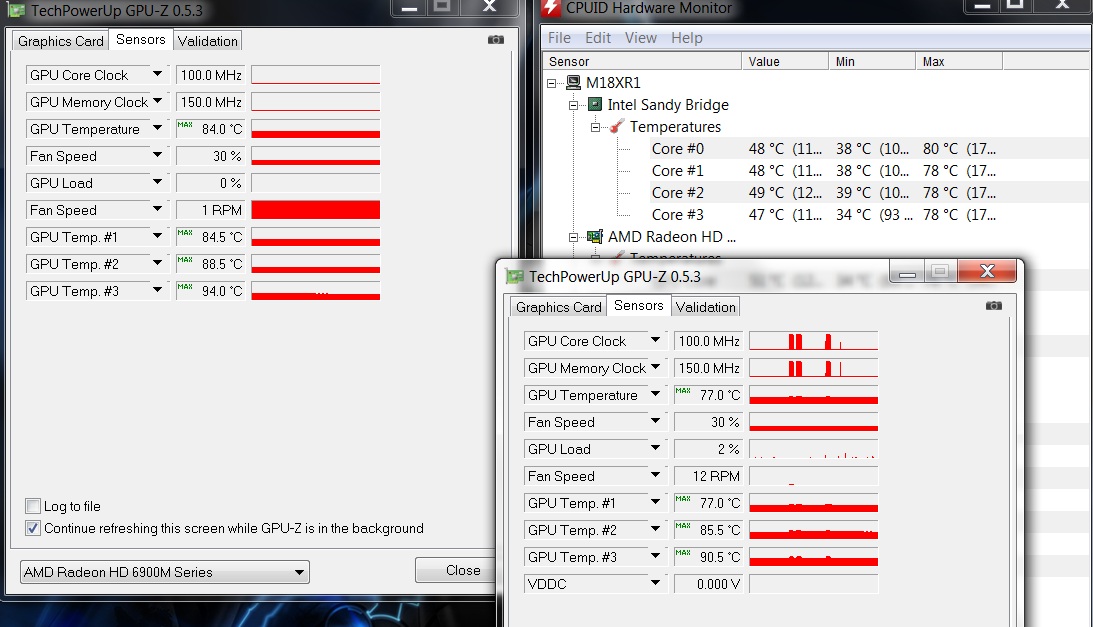
Task: Switch to Validation tab in front GPU-Z window
Action: (705, 308)
